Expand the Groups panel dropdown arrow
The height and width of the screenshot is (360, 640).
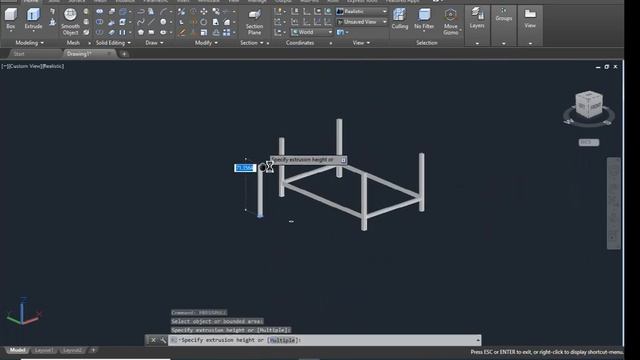coord(504,43)
